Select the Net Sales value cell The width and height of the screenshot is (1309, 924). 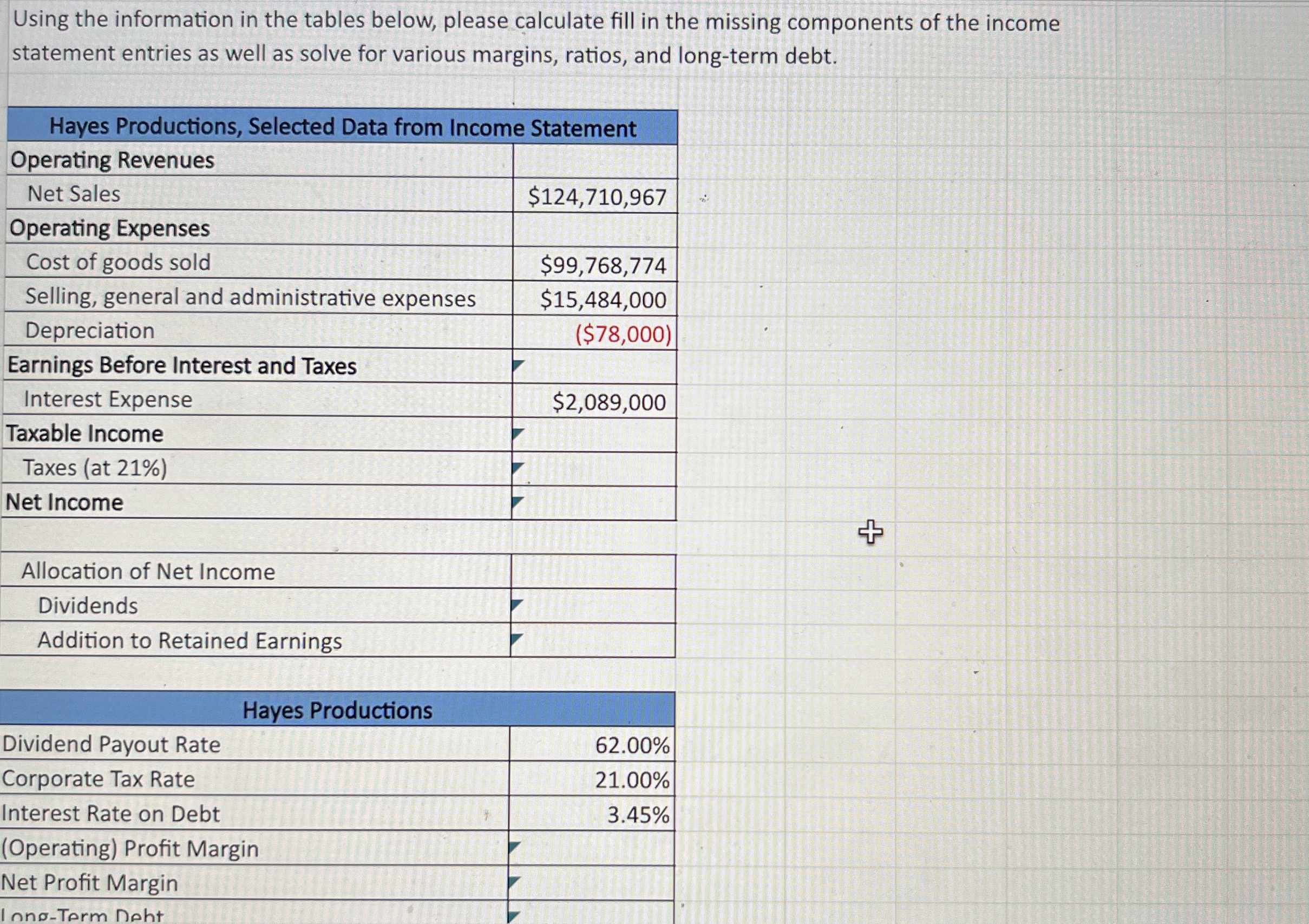(x=595, y=196)
